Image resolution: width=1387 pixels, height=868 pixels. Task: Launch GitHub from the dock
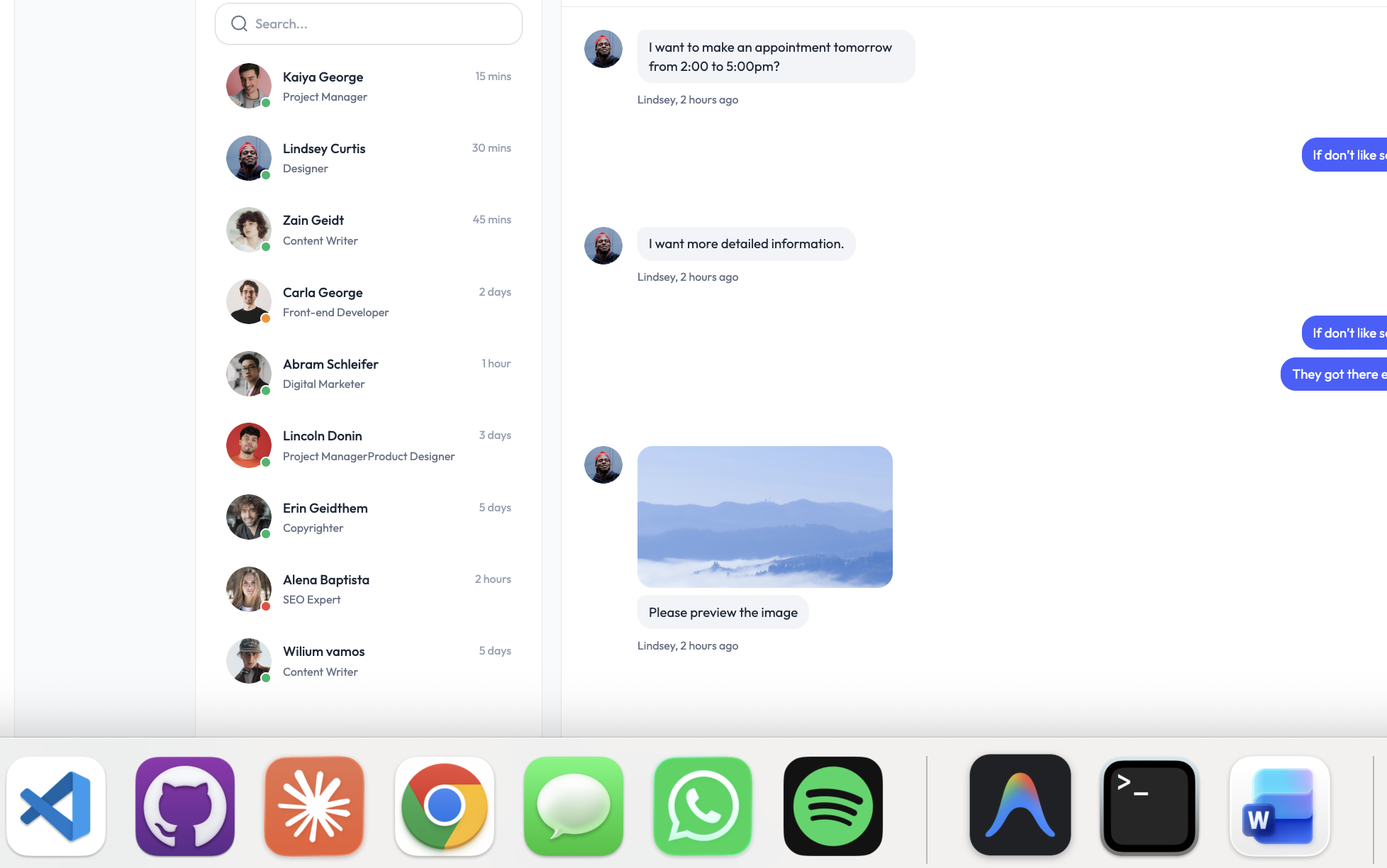184,806
